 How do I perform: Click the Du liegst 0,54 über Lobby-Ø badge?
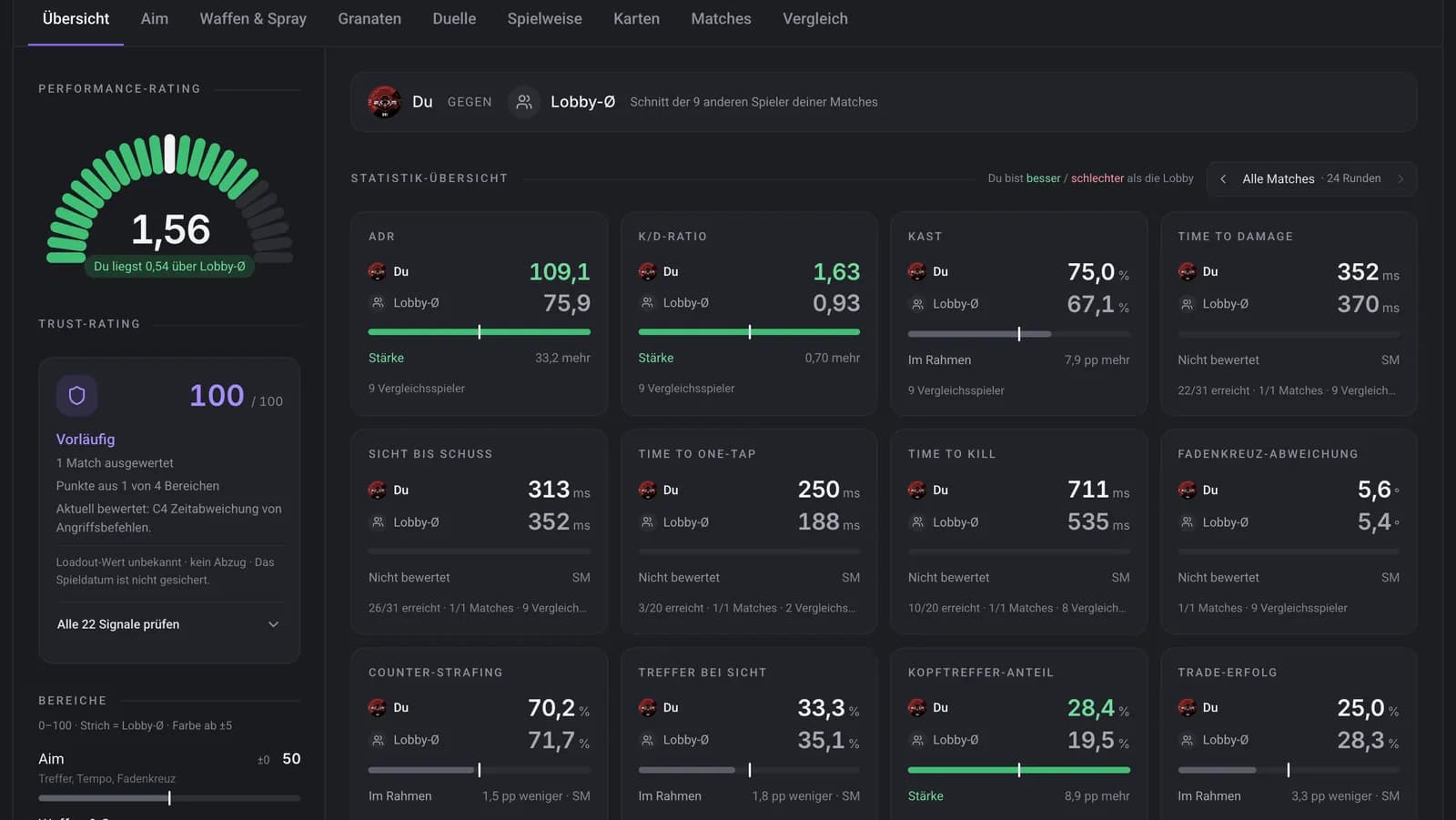point(169,267)
